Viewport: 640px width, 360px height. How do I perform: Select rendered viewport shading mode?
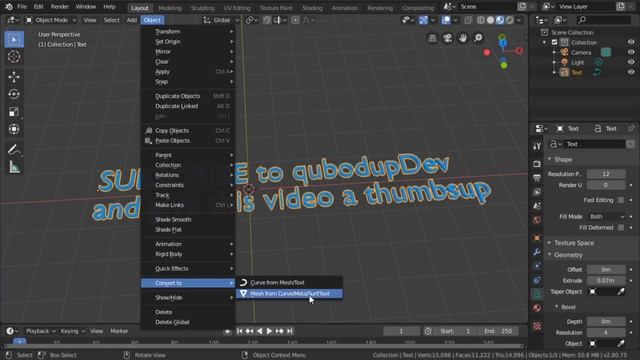[x=510, y=20]
